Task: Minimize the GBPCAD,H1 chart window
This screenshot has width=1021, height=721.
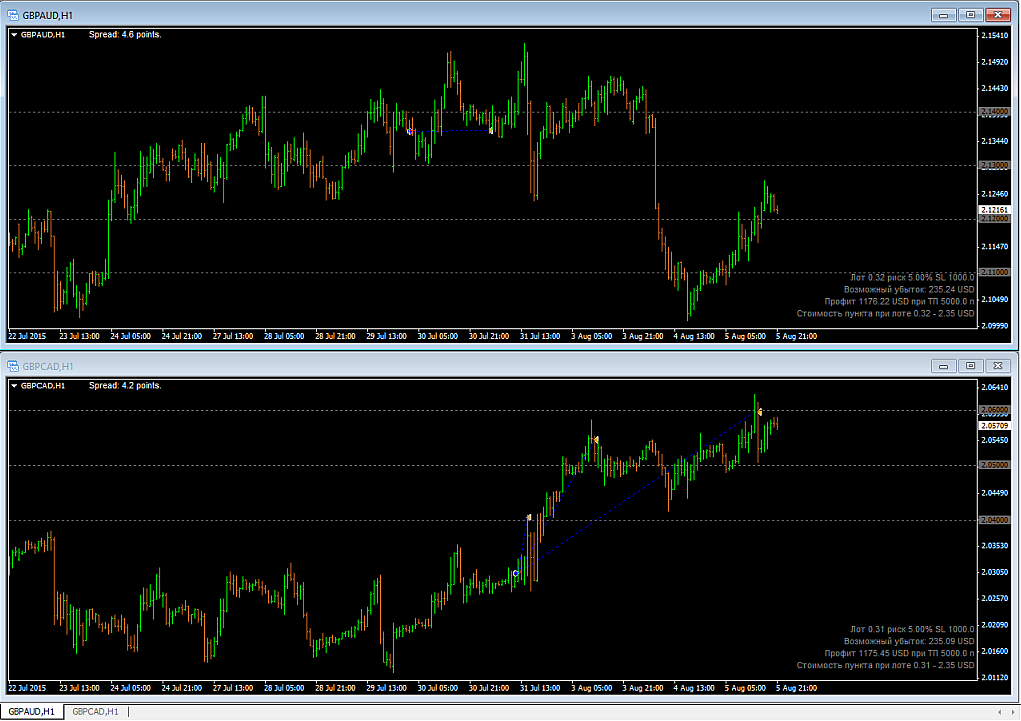Action: click(x=943, y=365)
